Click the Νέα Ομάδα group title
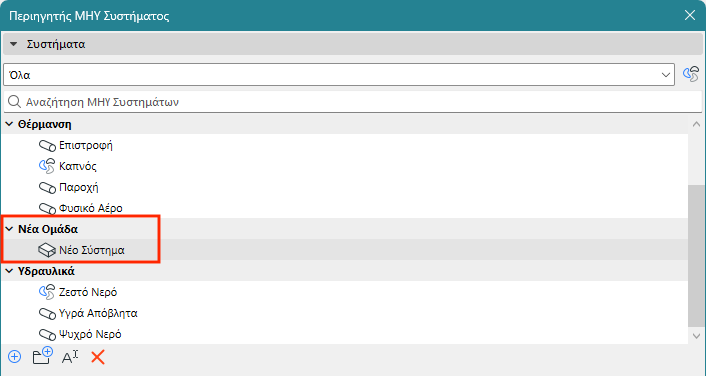 48,229
